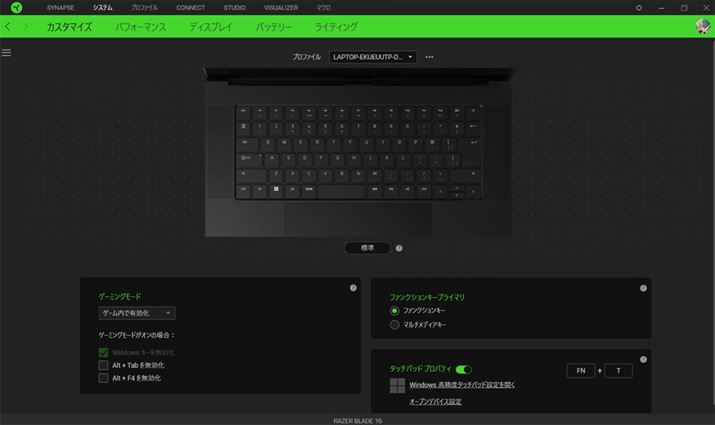Viewport: 715px width, 425px height.
Task: Open the システム top menu
Action: point(103,8)
